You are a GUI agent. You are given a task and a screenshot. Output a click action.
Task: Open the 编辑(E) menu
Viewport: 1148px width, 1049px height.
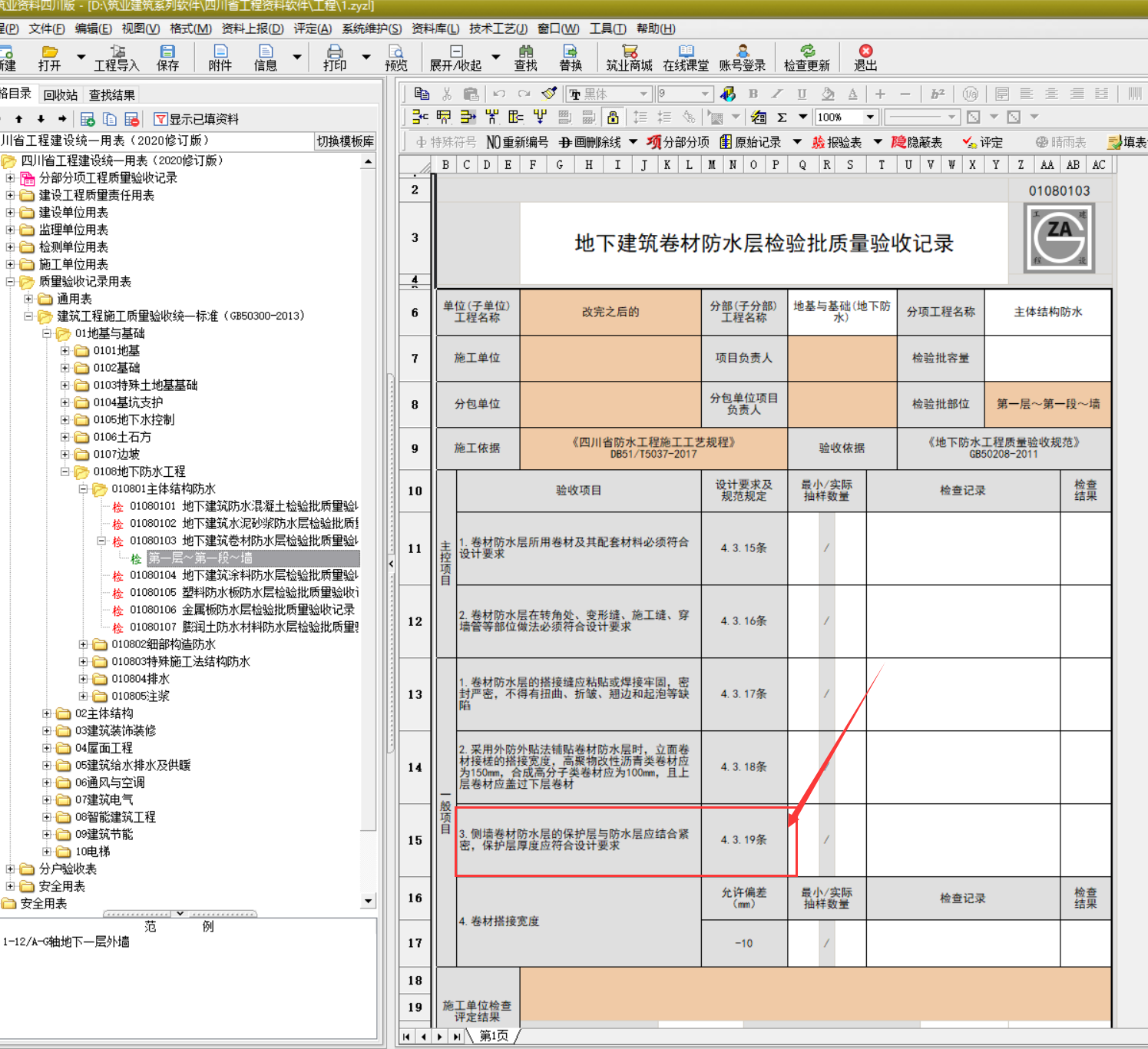tap(93, 28)
